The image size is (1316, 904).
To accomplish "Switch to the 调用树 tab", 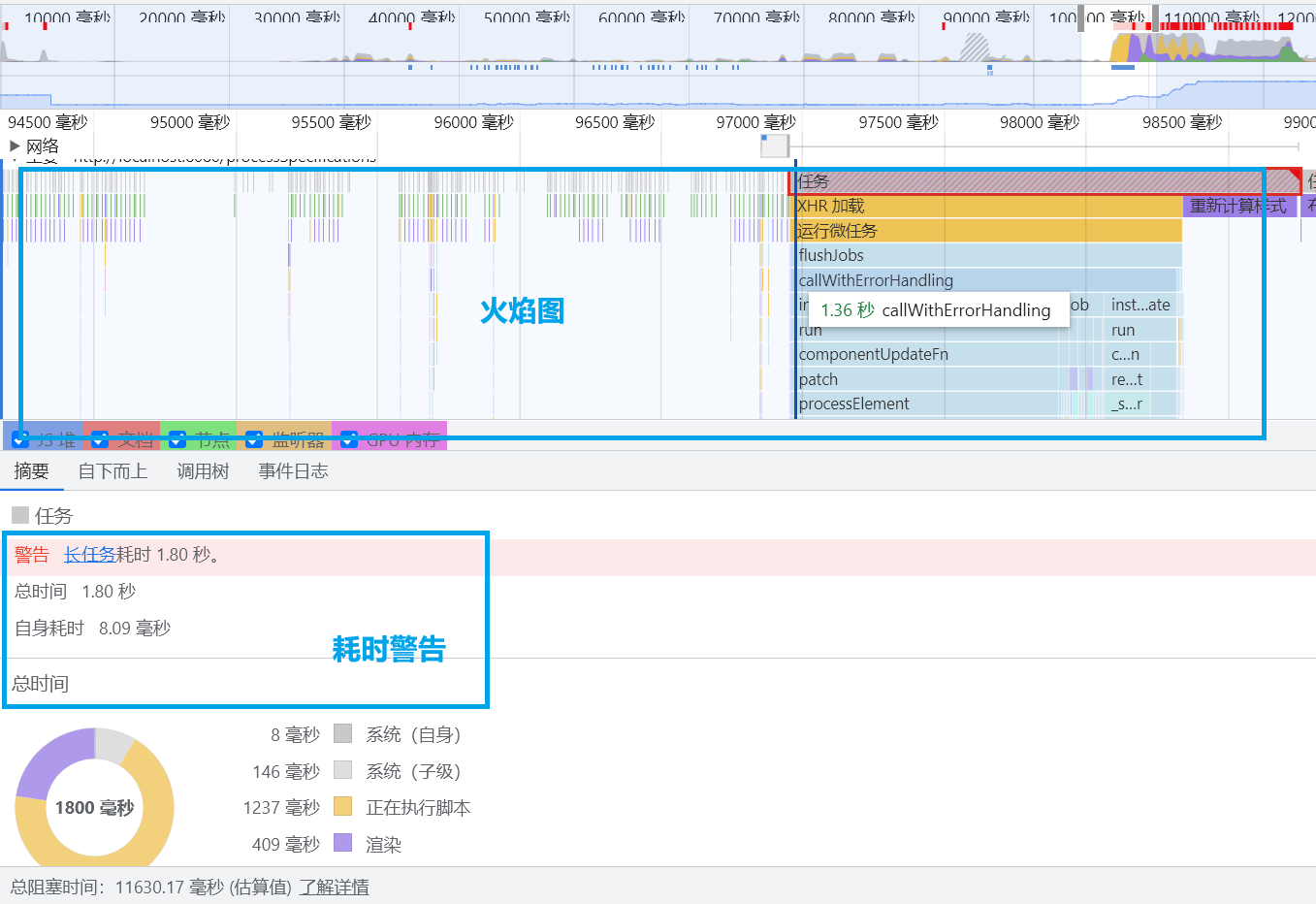I will click(203, 470).
